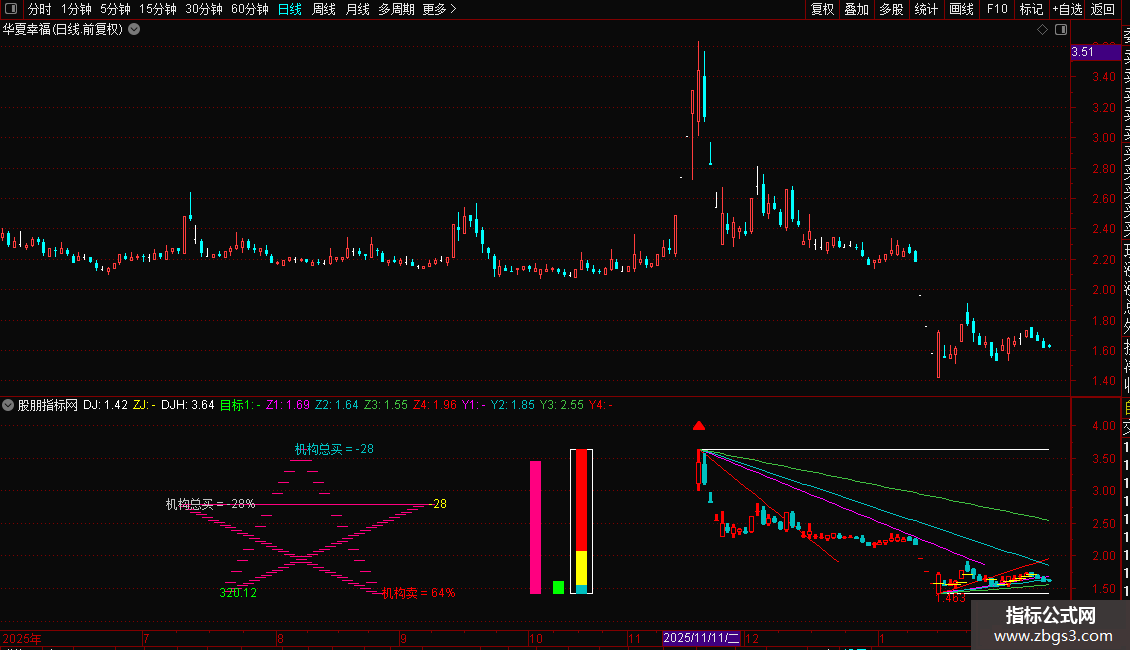Click 返回 to go back
Screen dimensions: 1130x650
tap(1103, 9)
